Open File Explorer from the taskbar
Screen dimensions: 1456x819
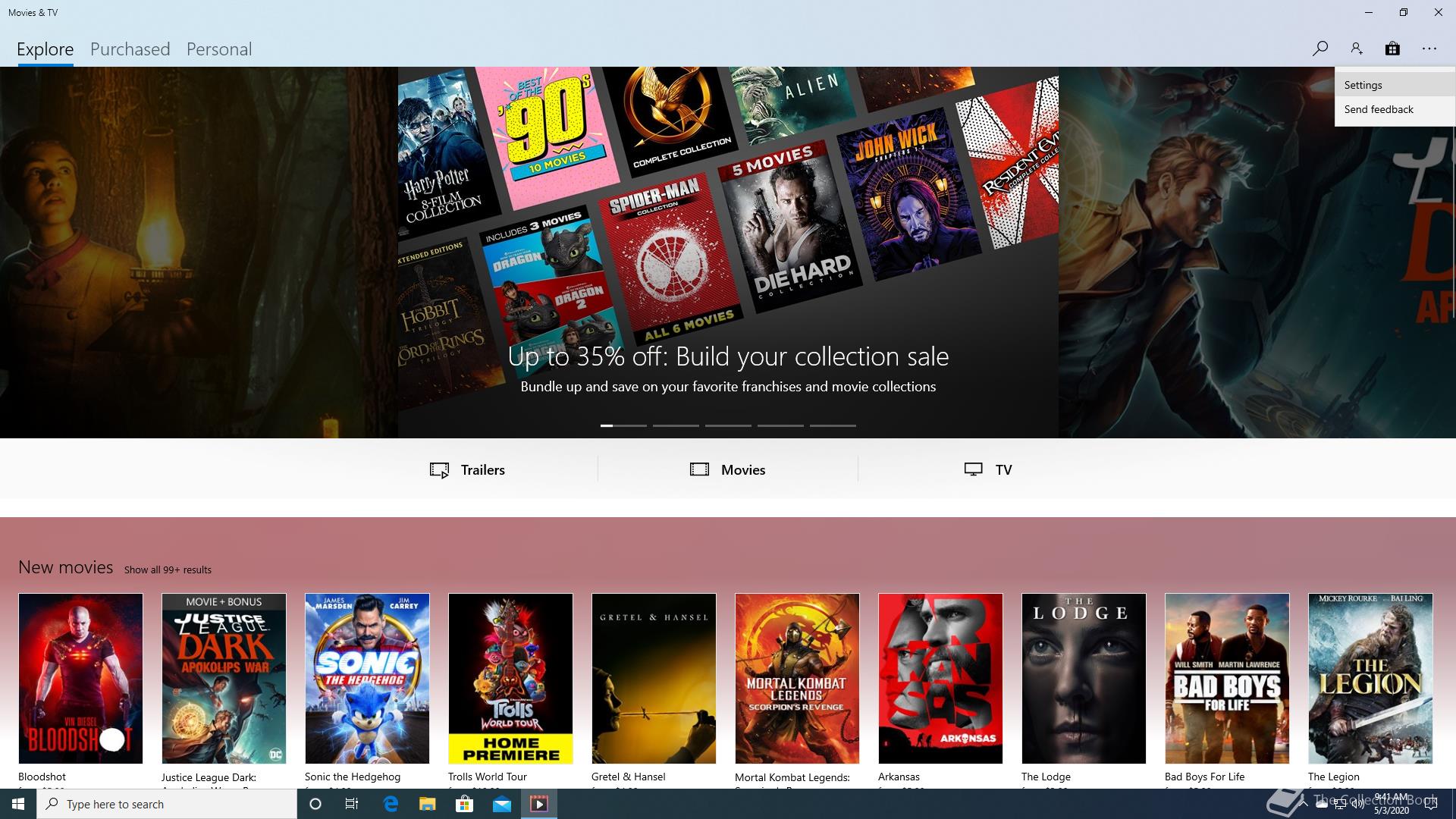(x=428, y=804)
